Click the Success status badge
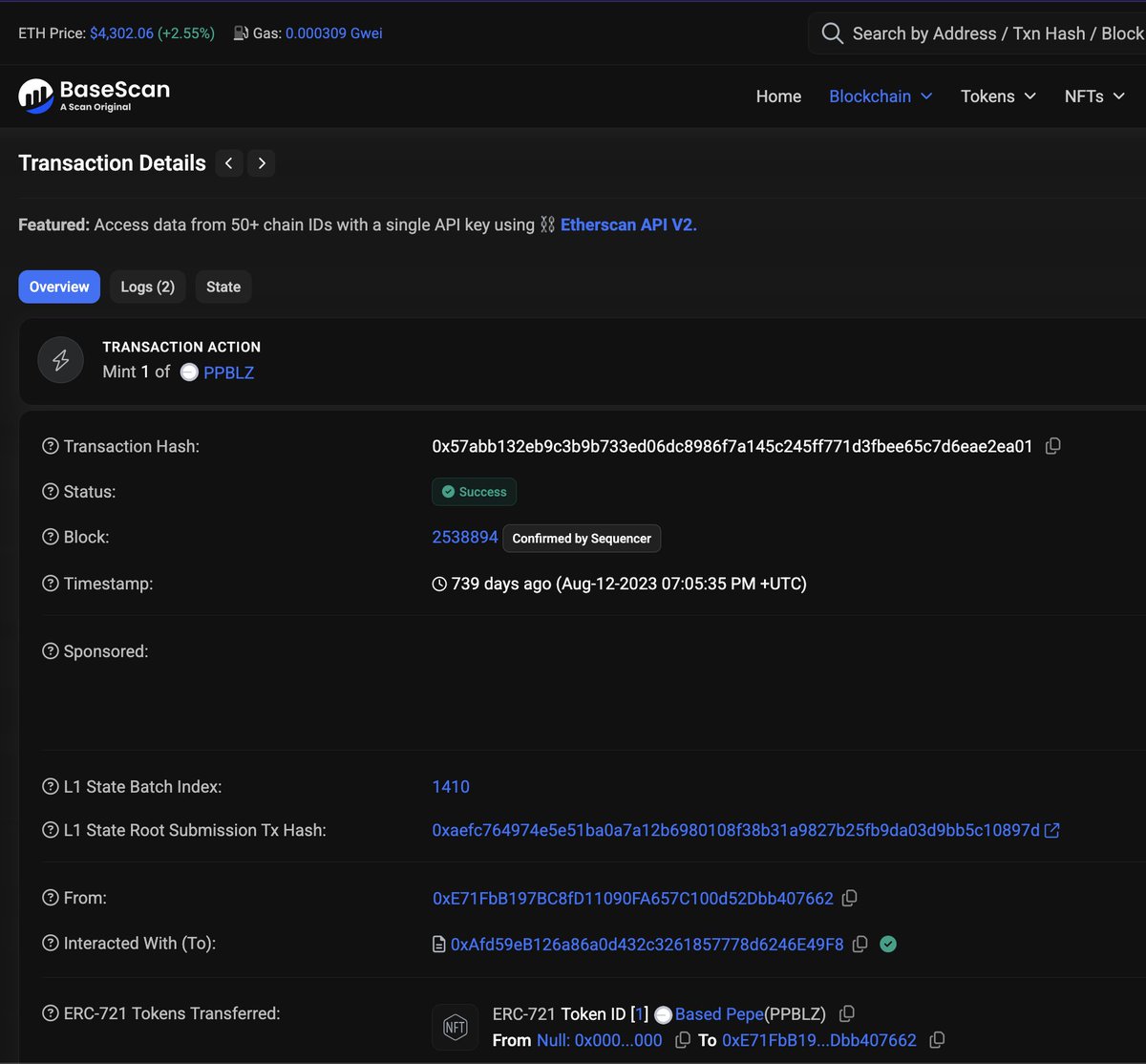Screen dimensions: 1146x1064 (475, 492)
